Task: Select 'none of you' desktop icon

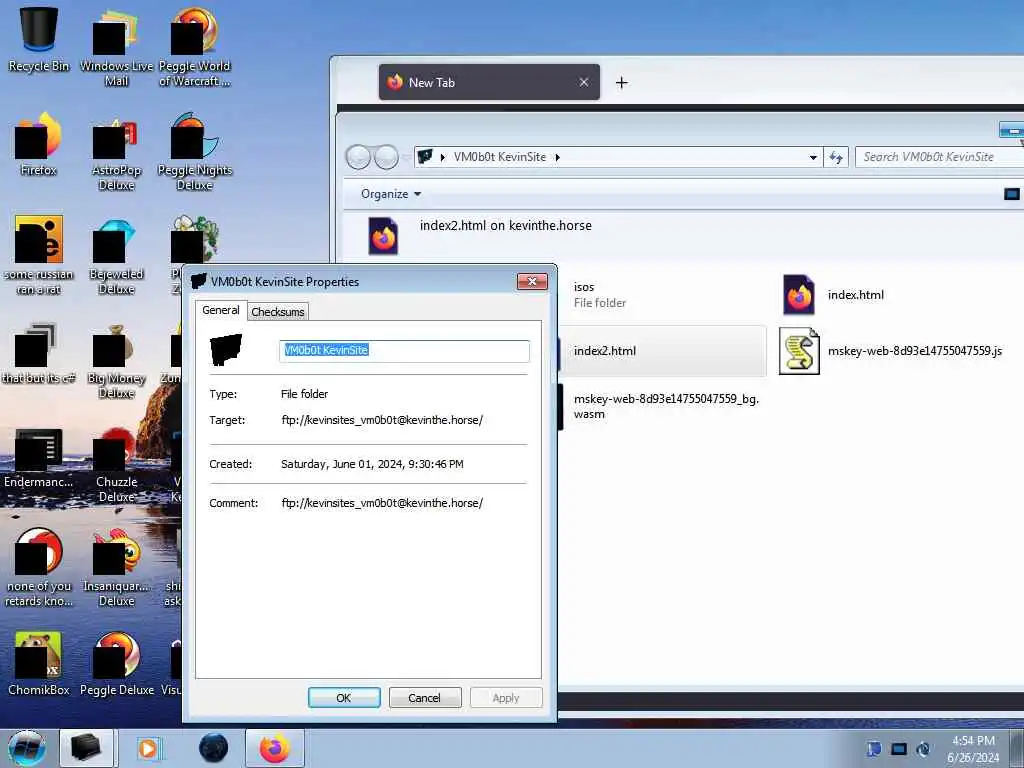Action: [x=39, y=567]
